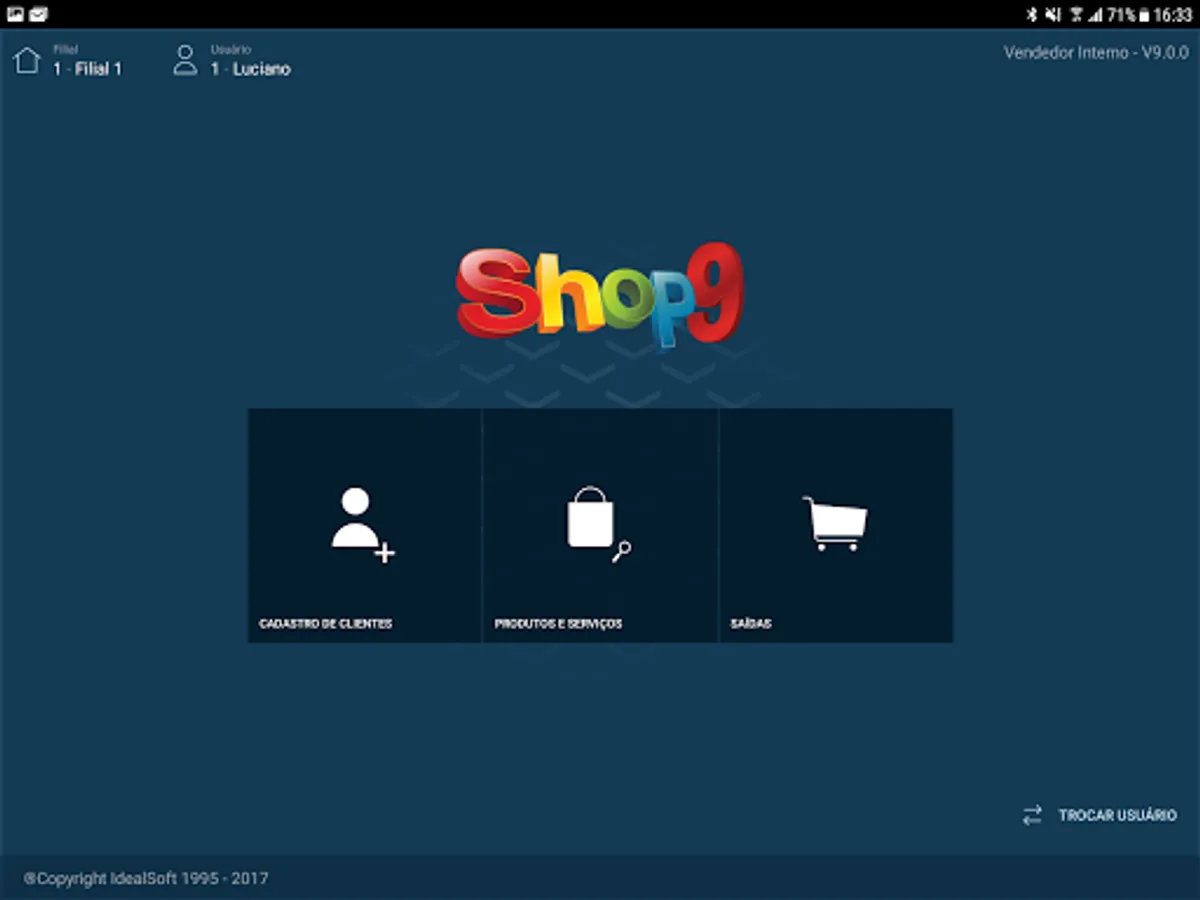Open the Saídas tile
The image size is (1200, 900).
click(x=836, y=525)
